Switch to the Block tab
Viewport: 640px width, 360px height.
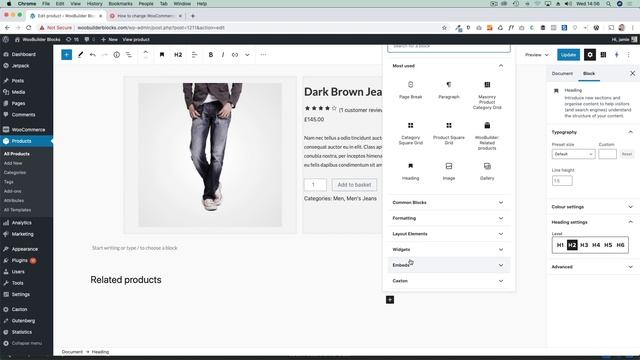589,73
